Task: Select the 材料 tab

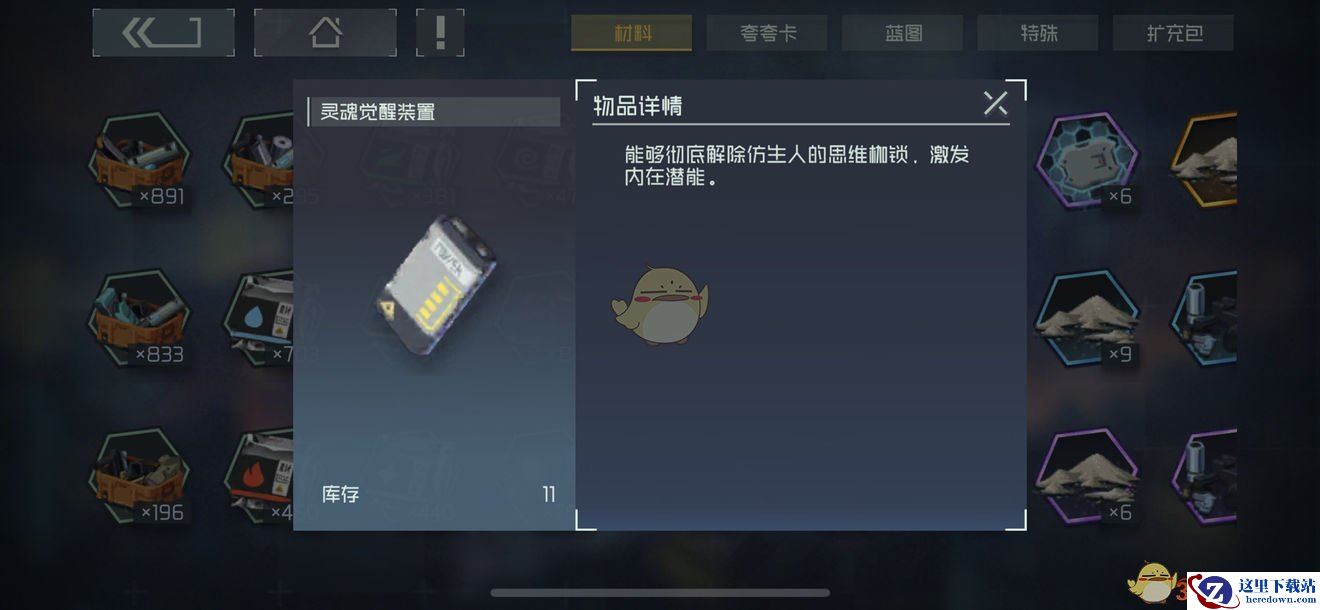Action: click(x=632, y=33)
